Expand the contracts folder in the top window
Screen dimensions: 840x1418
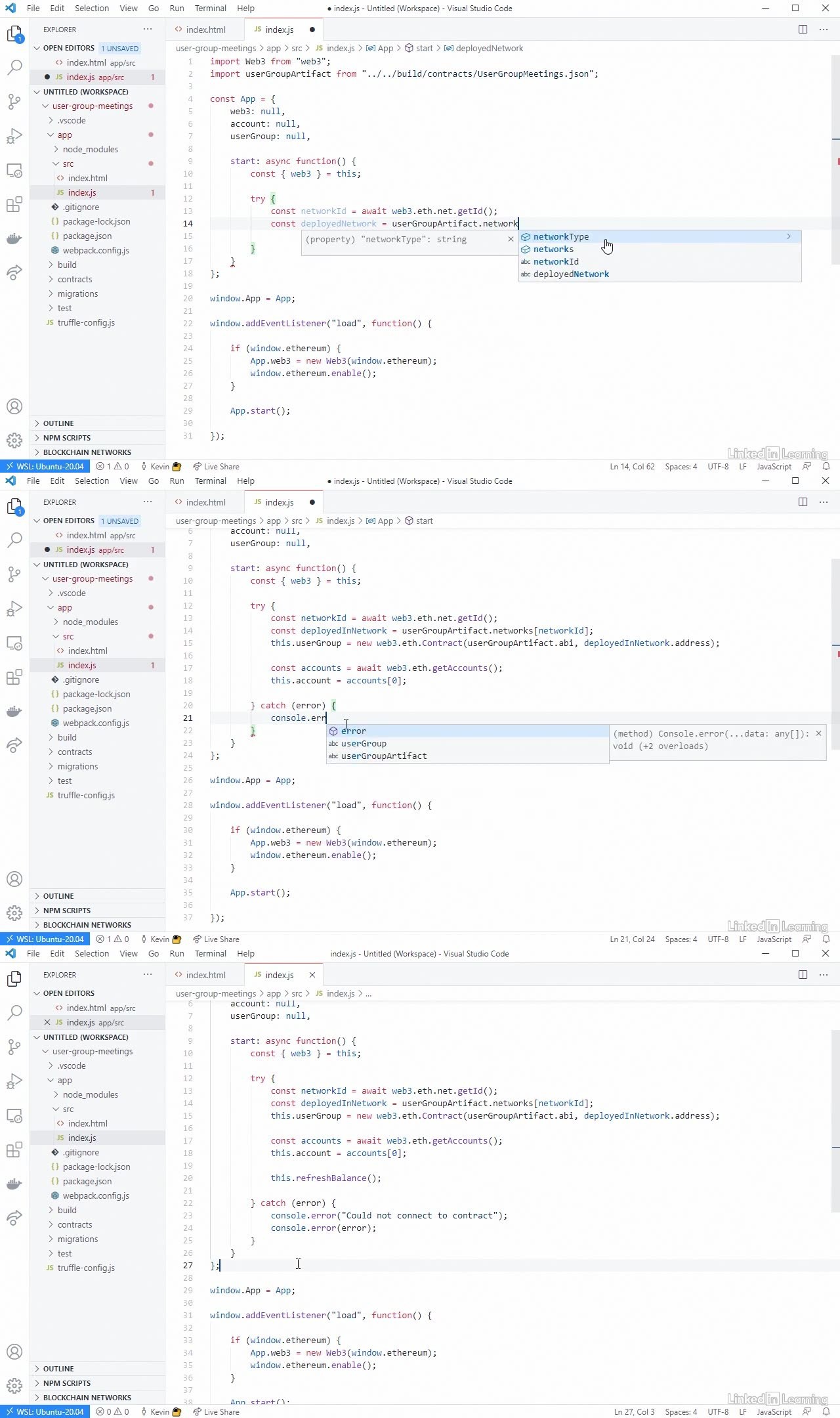point(75,279)
